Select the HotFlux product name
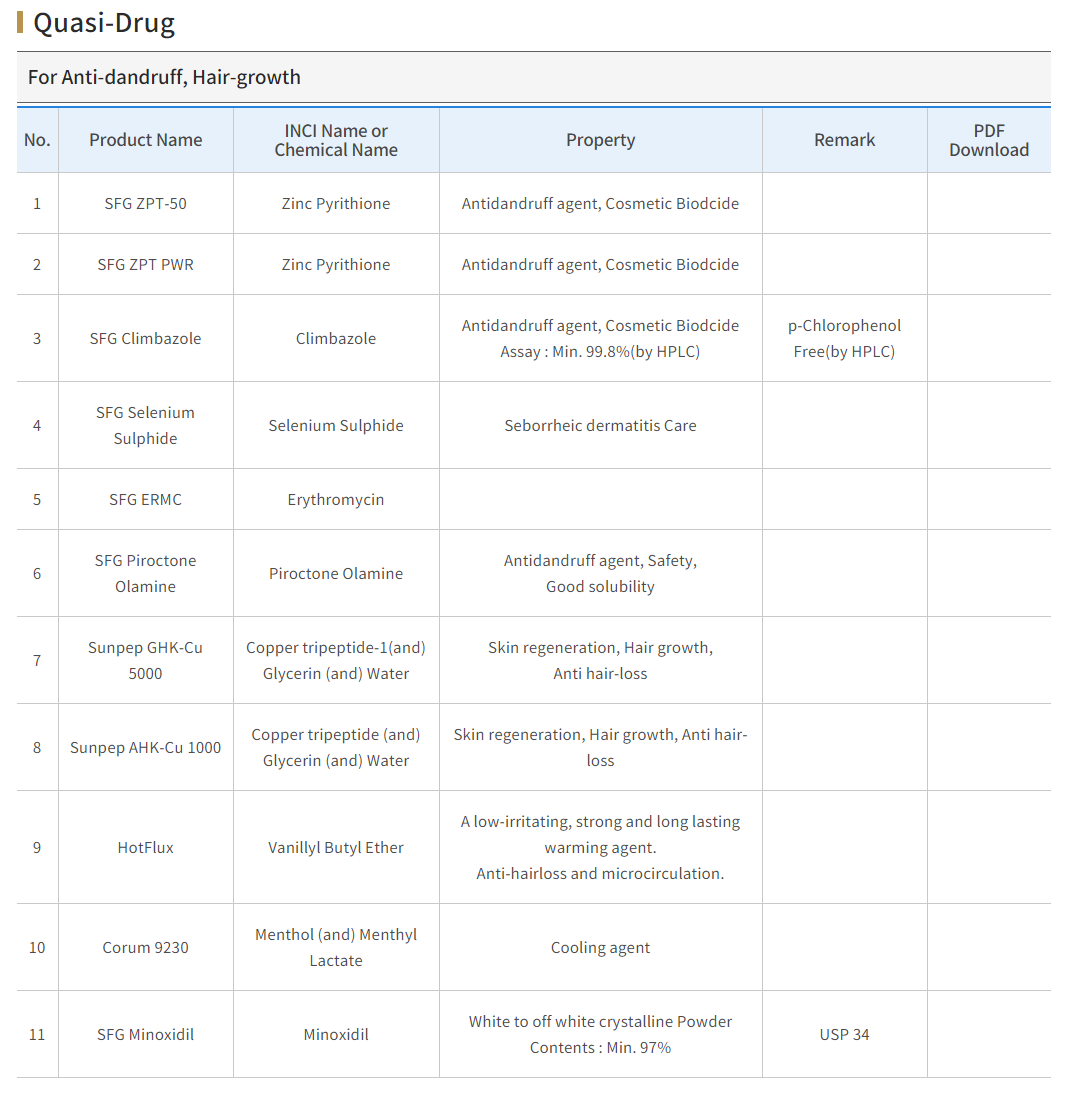 click(x=145, y=848)
